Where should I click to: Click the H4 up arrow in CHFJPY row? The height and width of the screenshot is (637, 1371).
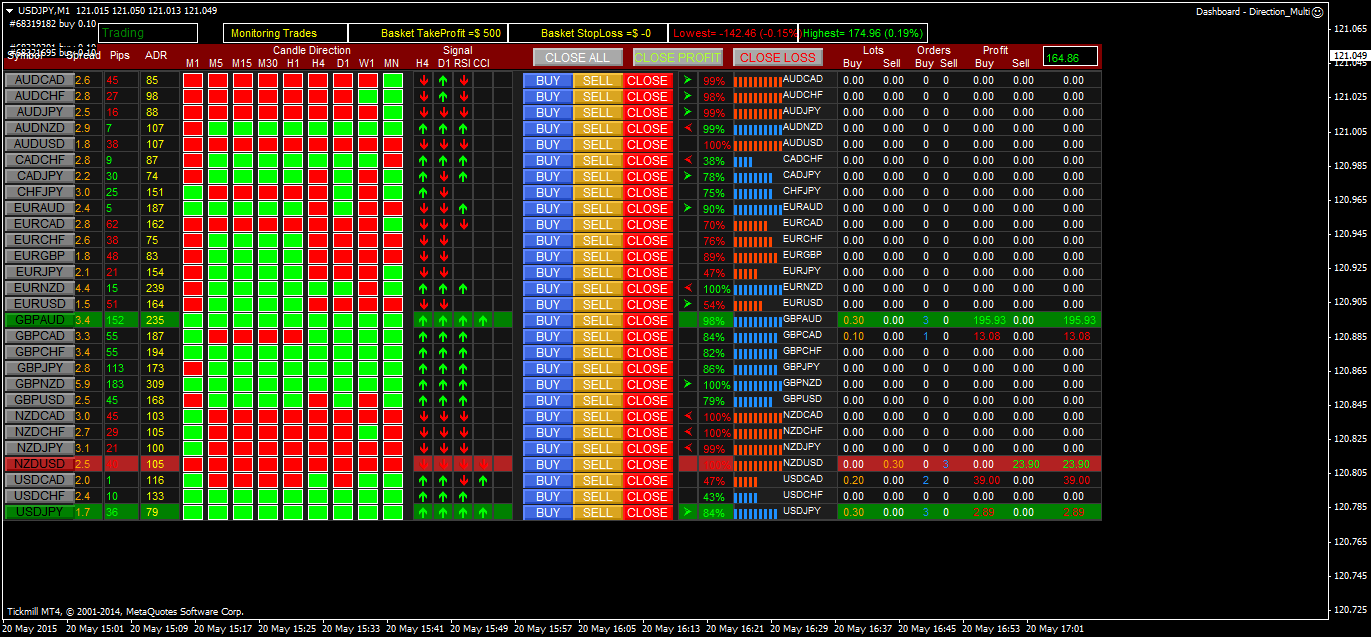point(423,193)
